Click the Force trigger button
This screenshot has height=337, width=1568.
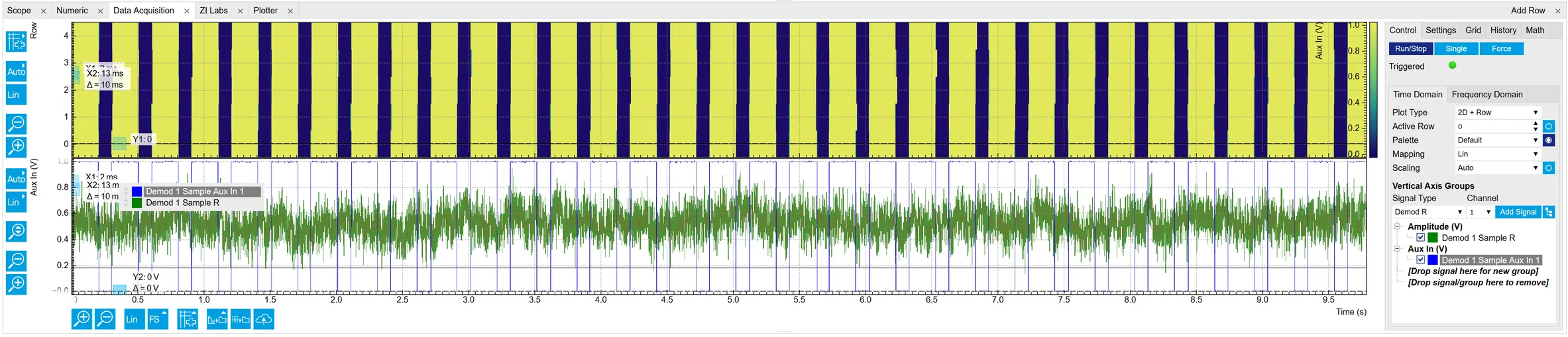coord(1502,49)
